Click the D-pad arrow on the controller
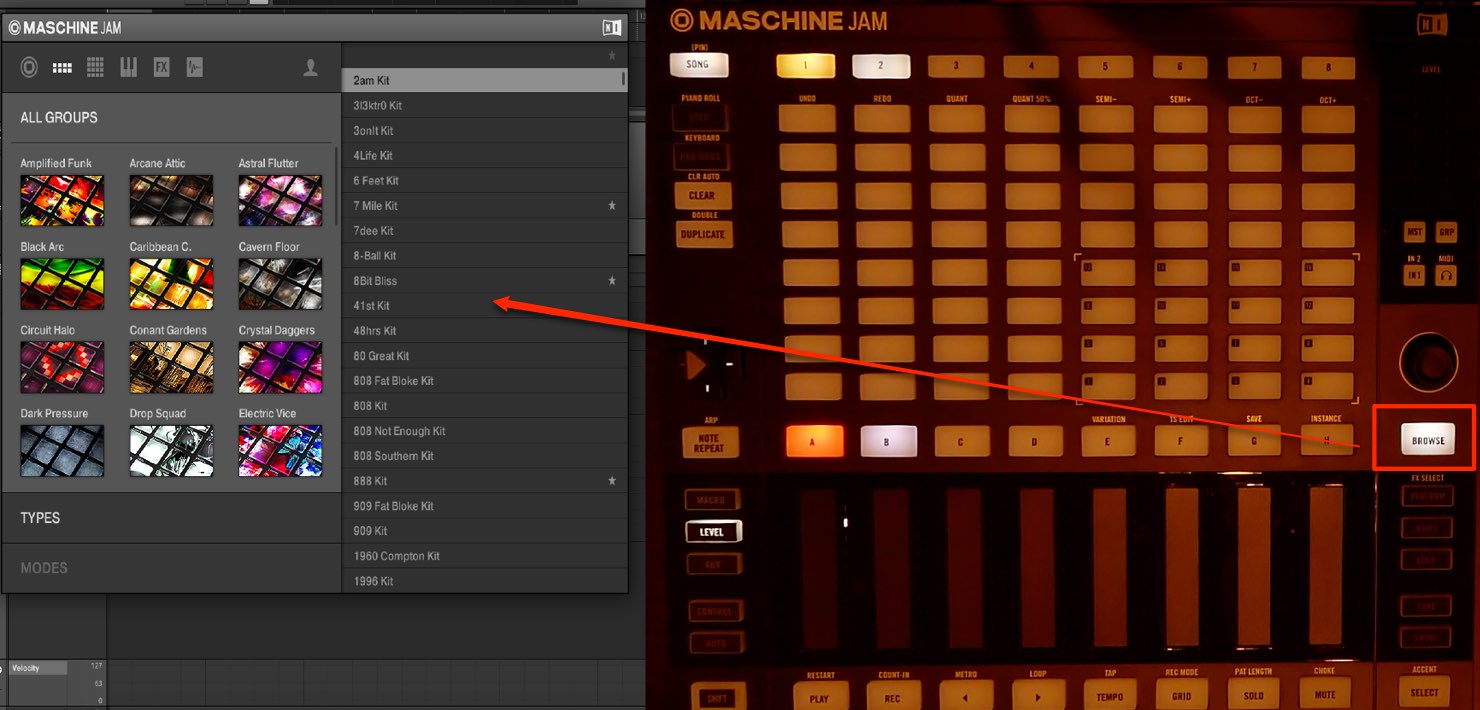1480x710 pixels. pos(698,367)
